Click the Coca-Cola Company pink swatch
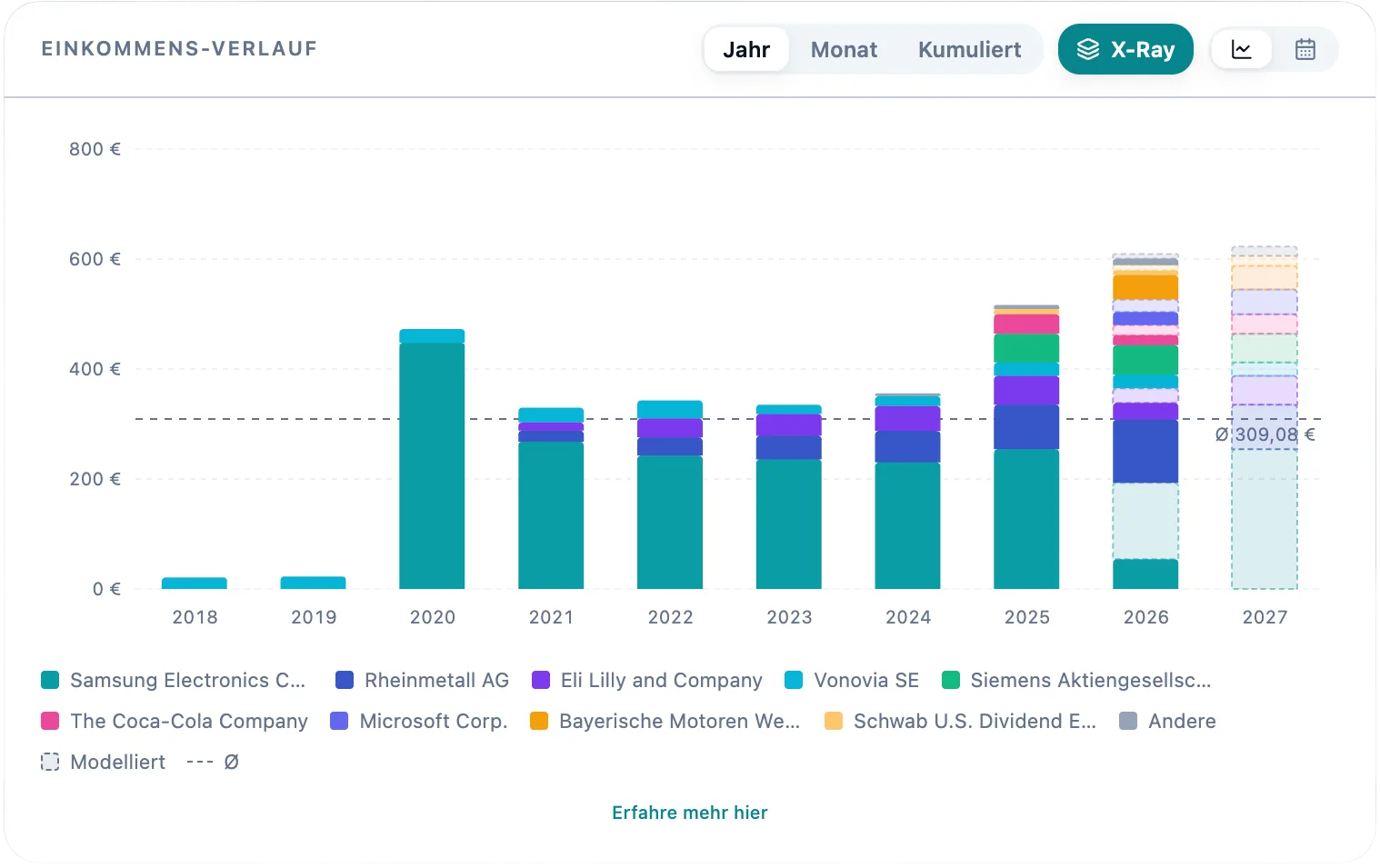Screen dimensions: 1380x868 tap(50, 721)
